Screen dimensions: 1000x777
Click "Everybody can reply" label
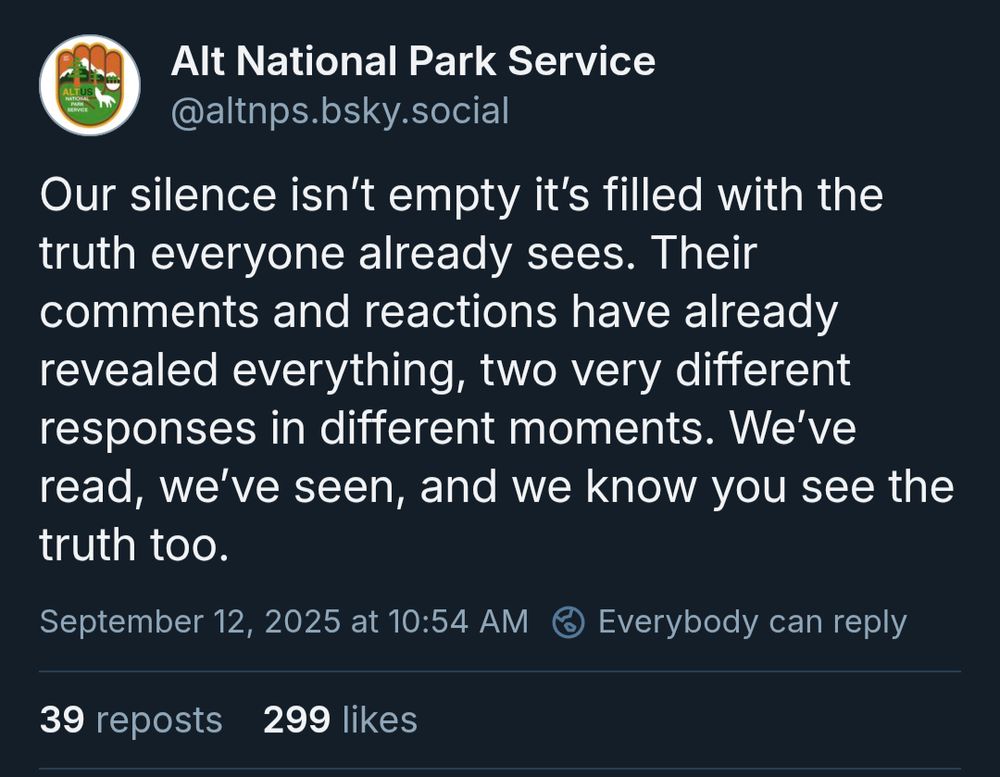[751, 622]
